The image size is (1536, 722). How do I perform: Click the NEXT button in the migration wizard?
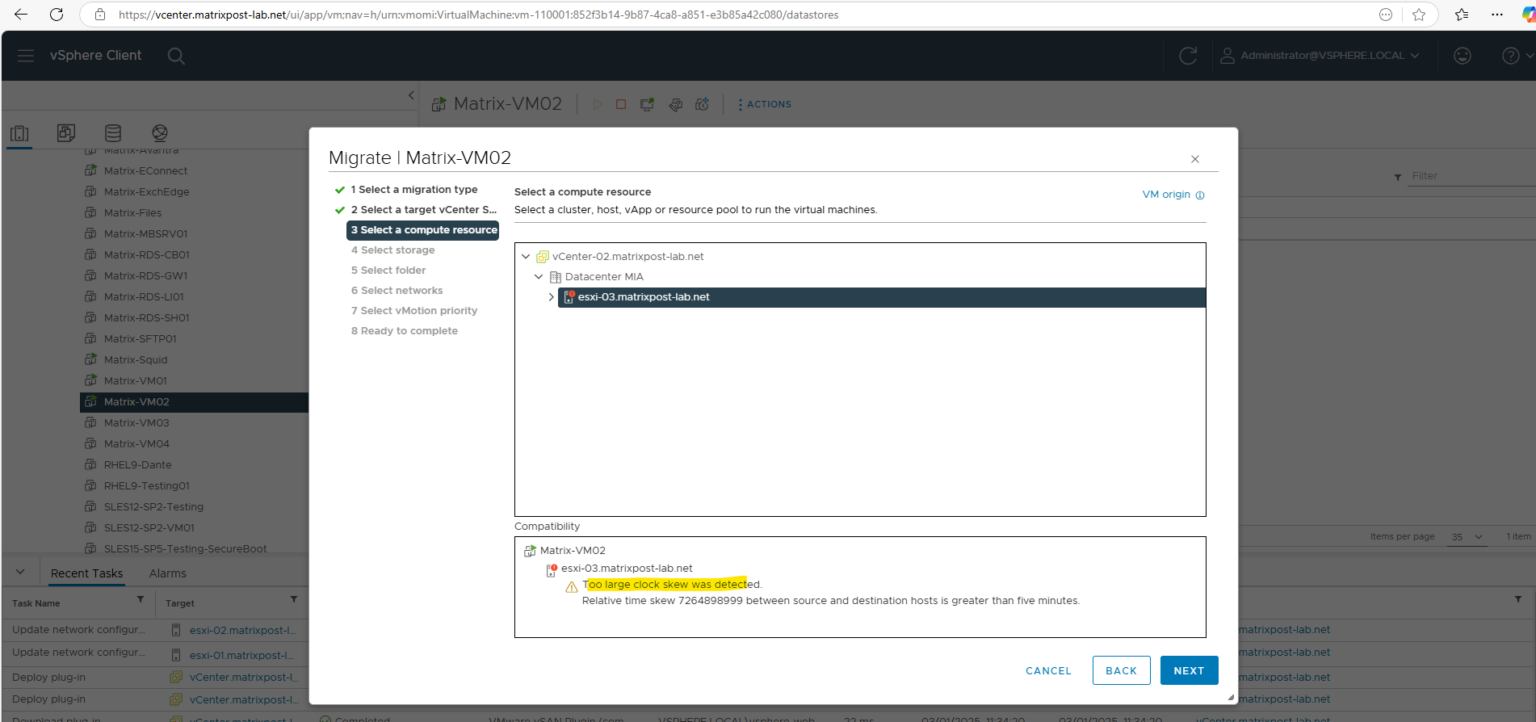pos(1189,670)
